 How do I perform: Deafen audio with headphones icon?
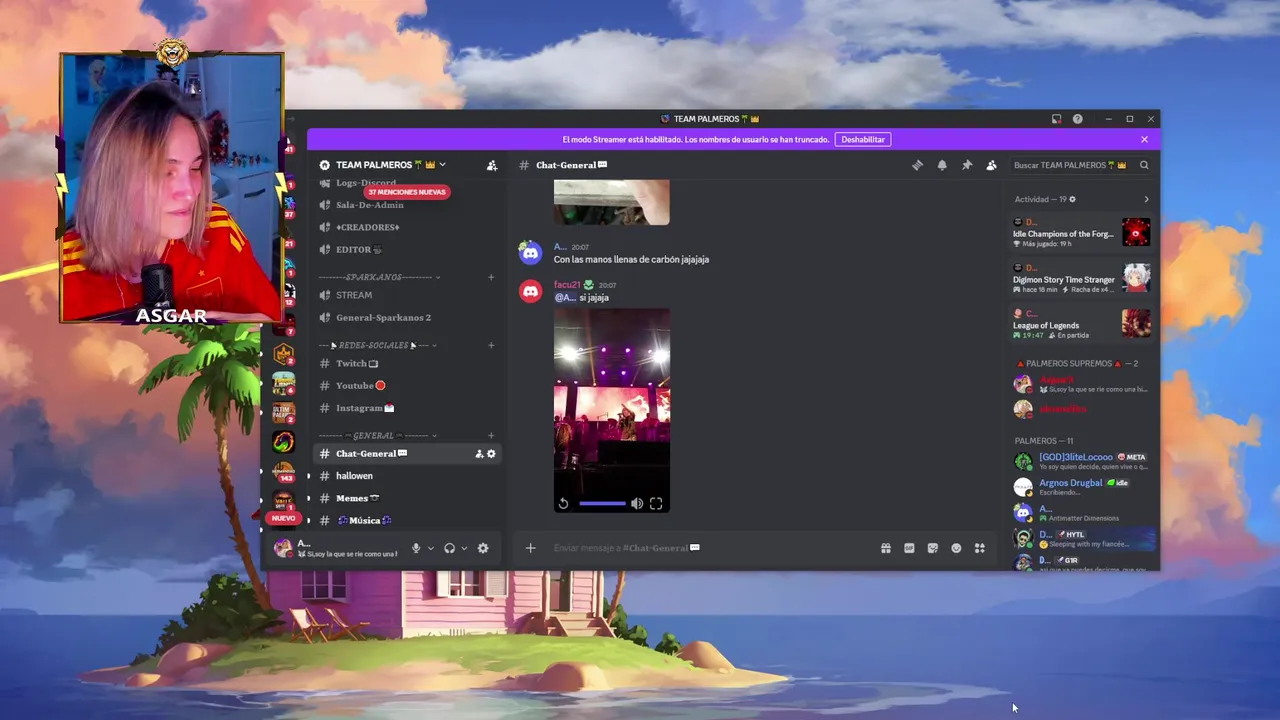click(449, 548)
